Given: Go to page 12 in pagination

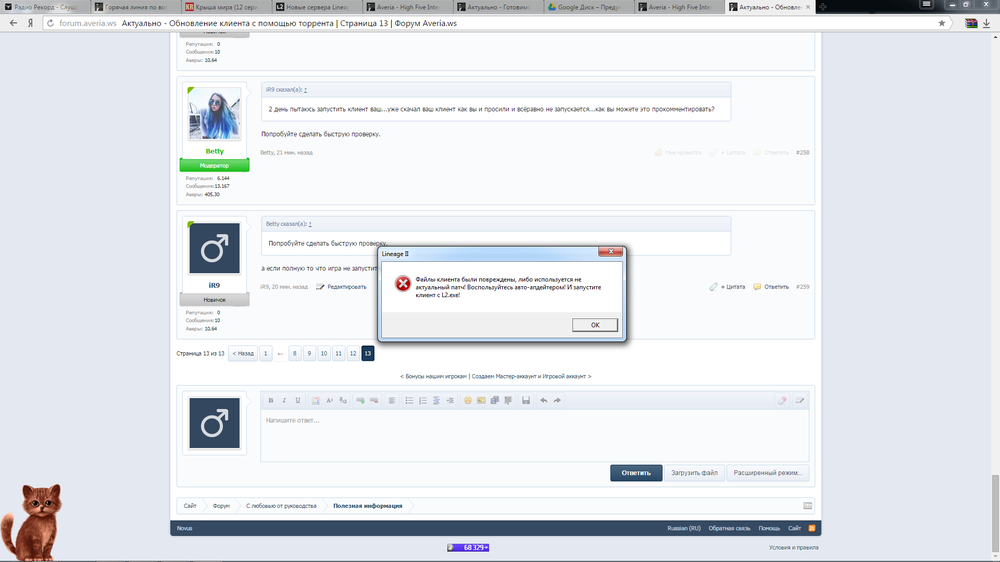Looking at the screenshot, I should [353, 353].
